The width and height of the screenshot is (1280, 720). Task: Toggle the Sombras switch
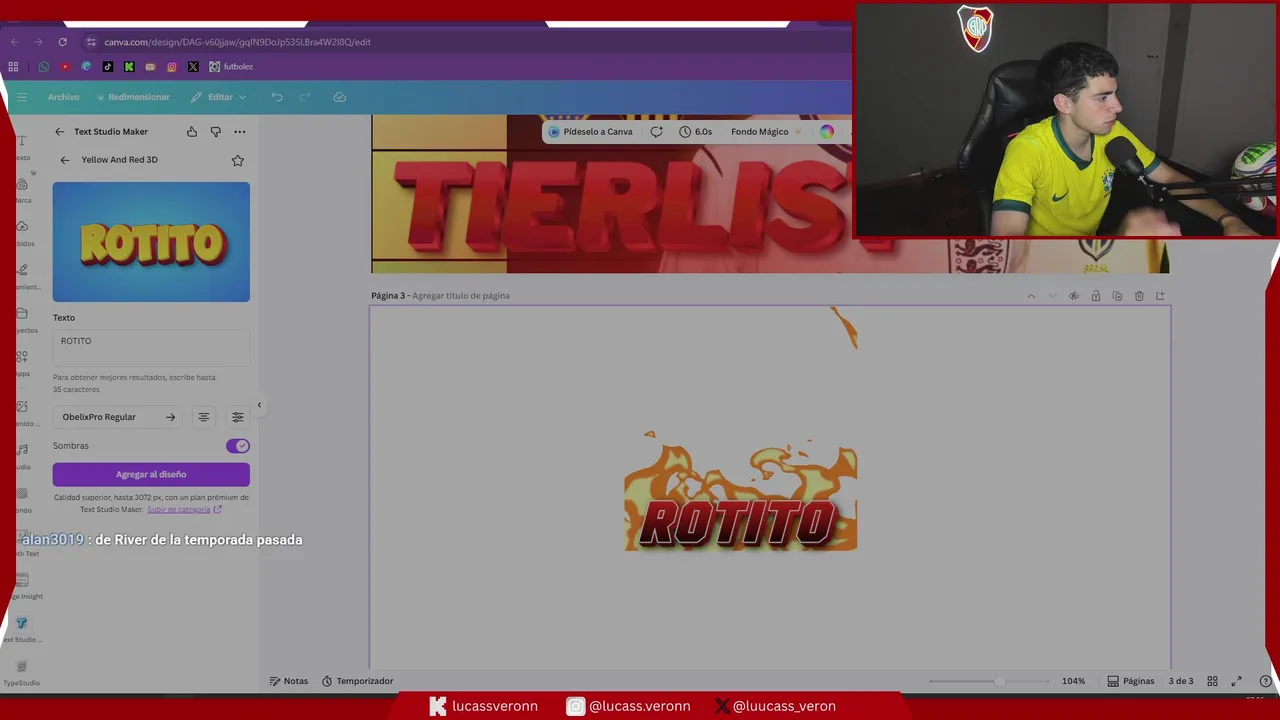(237, 446)
